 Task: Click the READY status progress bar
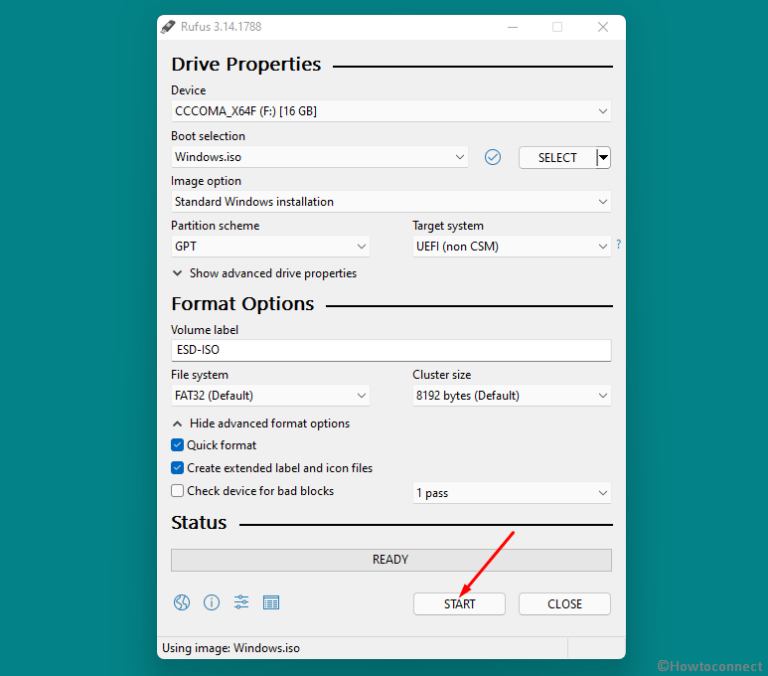point(391,560)
